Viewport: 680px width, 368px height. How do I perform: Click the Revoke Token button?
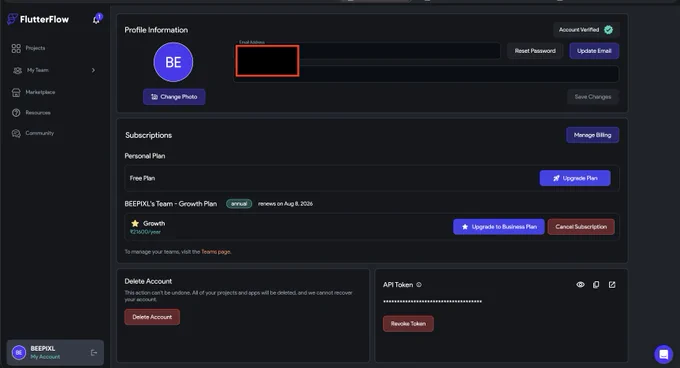(x=408, y=324)
